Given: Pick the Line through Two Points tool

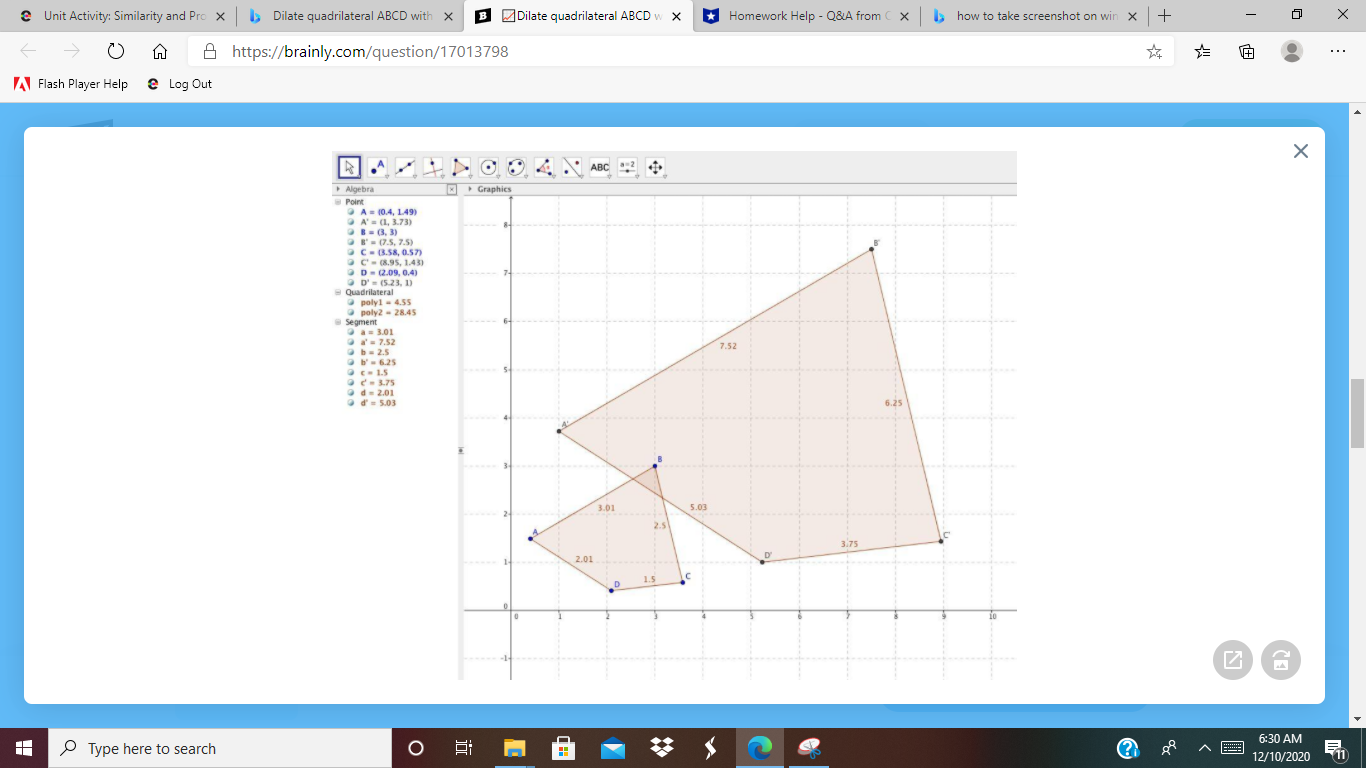Looking at the screenshot, I should [x=405, y=167].
